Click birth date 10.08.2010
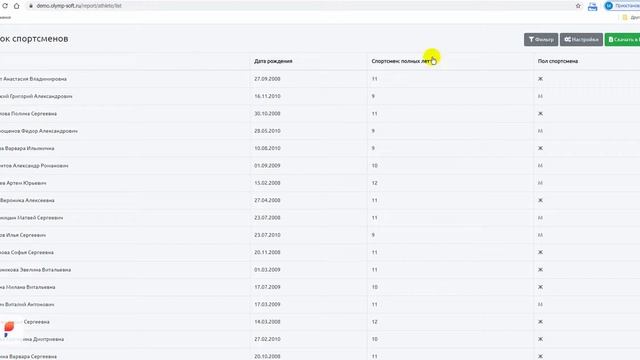Viewport: 640px width, 360px height. click(267, 148)
